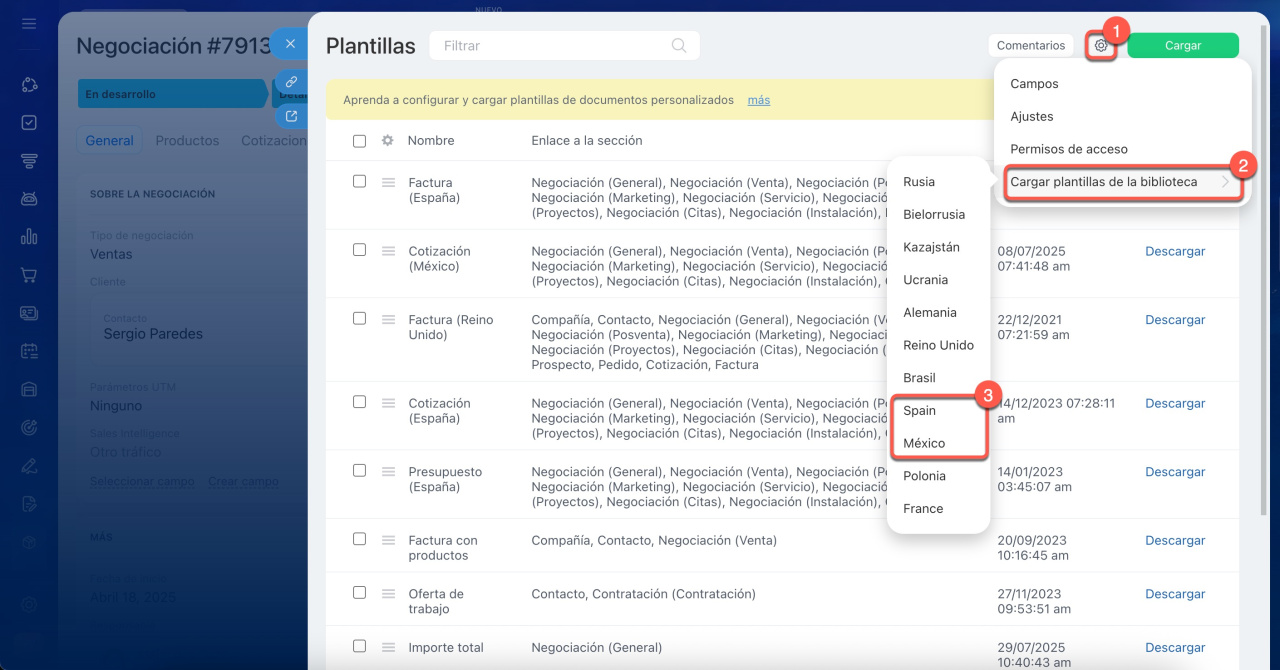This screenshot has height=670, width=1280.
Task: Click the Comentarios button
Action: click(x=1030, y=45)
